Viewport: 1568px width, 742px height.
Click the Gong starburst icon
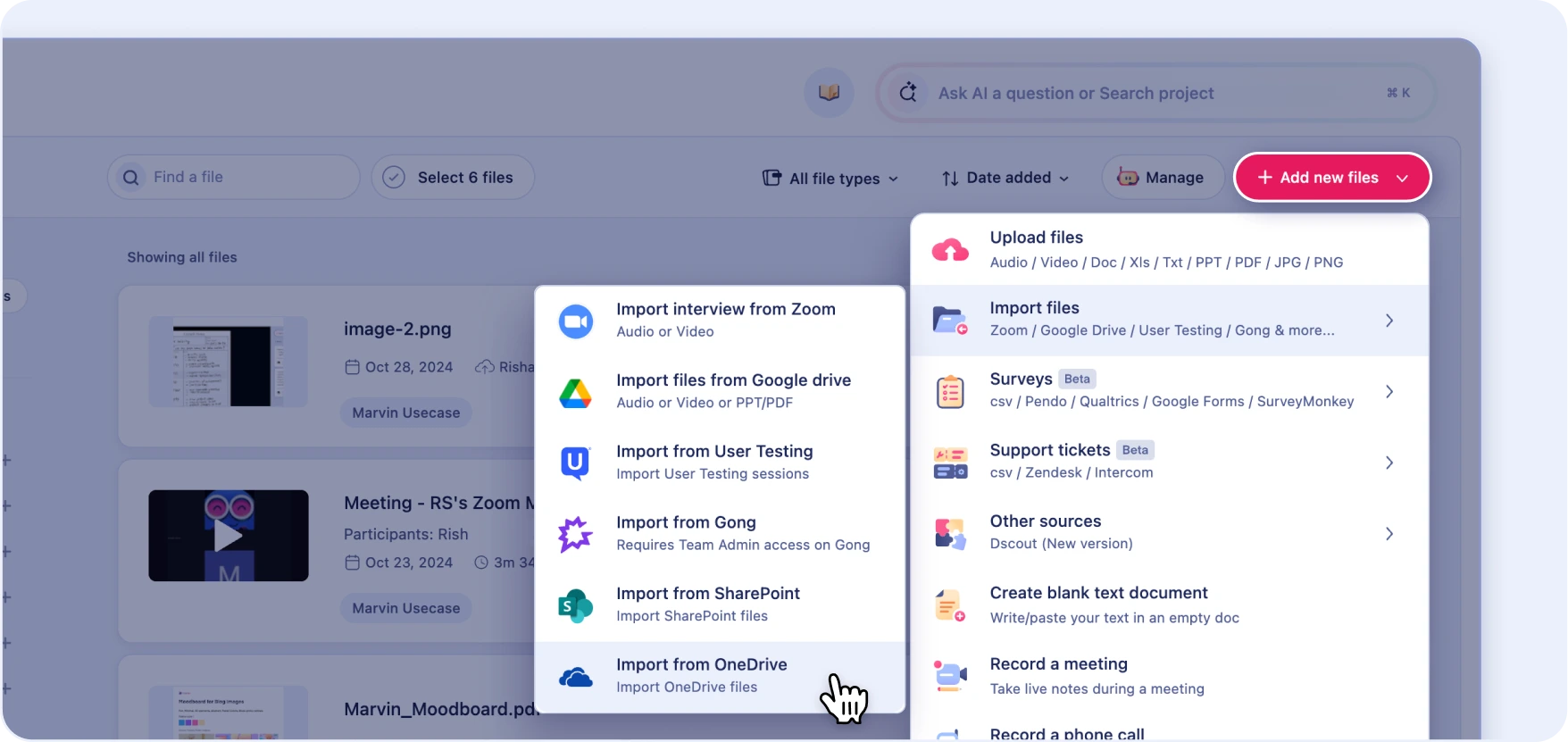pyautogui.click(x=576, y=534)
